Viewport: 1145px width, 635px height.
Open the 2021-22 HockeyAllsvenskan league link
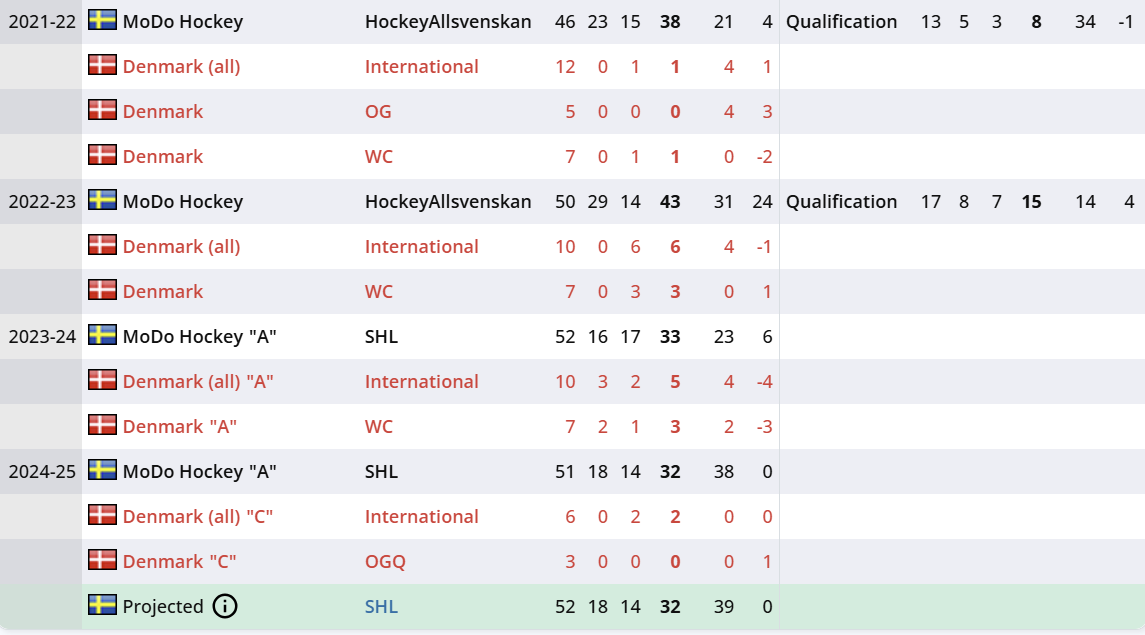pos(448,21)
